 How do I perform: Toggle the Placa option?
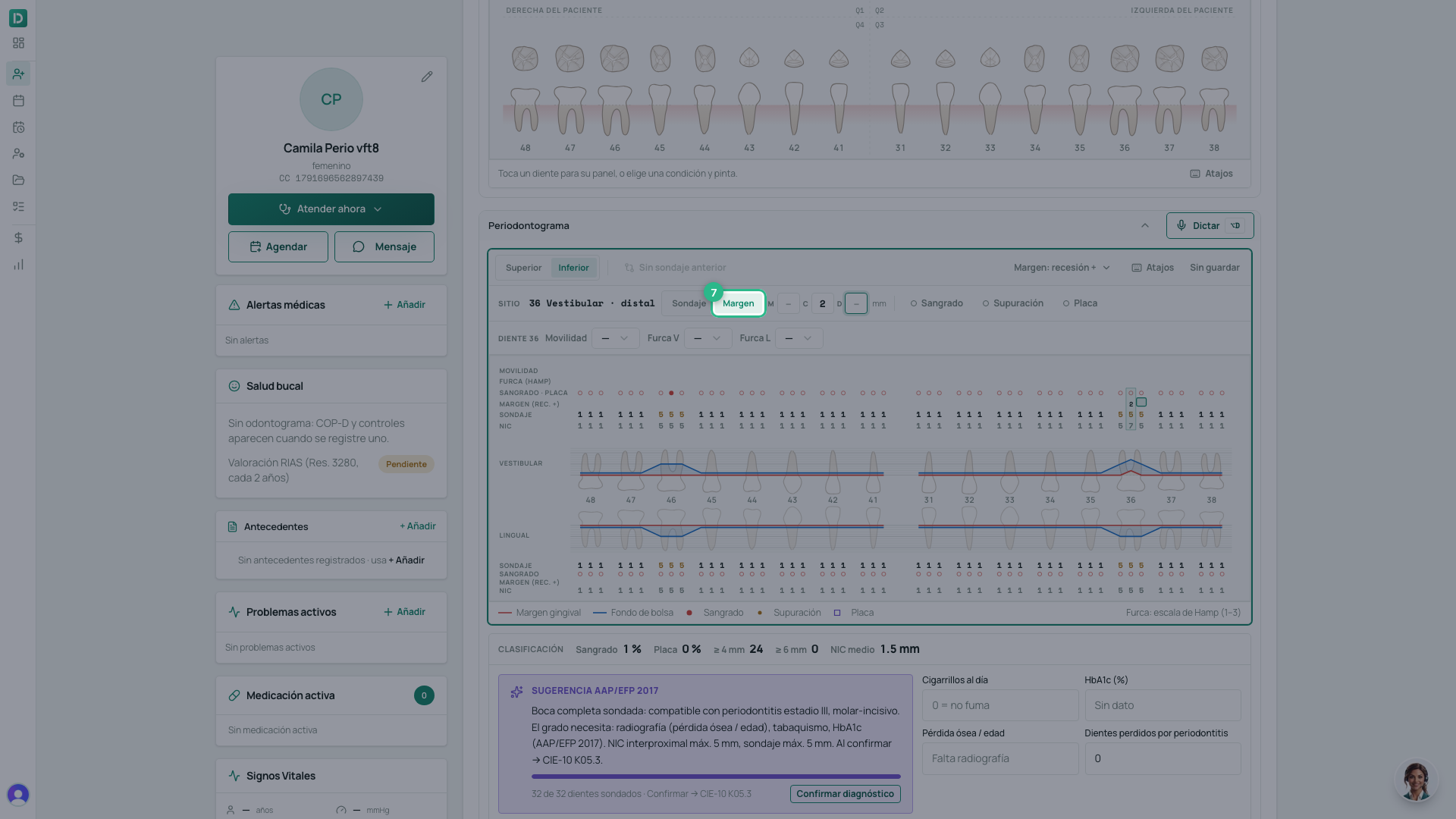[x=1080, y=303]
